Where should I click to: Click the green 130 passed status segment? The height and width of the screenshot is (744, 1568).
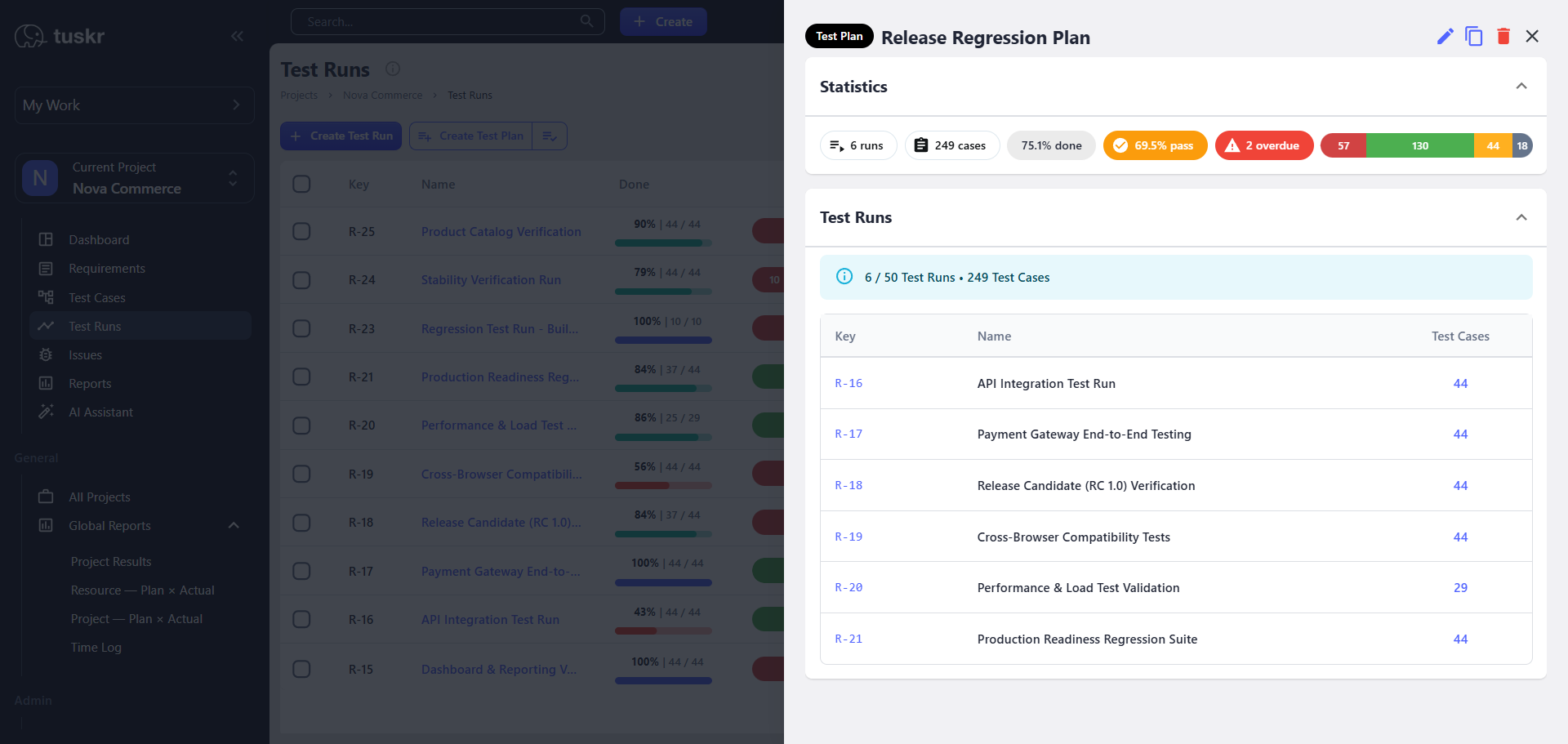tap(1420, 145)
